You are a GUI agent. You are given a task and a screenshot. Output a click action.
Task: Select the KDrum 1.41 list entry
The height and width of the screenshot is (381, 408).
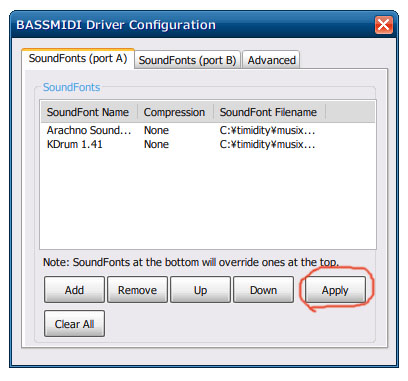(x=75, y=144)
